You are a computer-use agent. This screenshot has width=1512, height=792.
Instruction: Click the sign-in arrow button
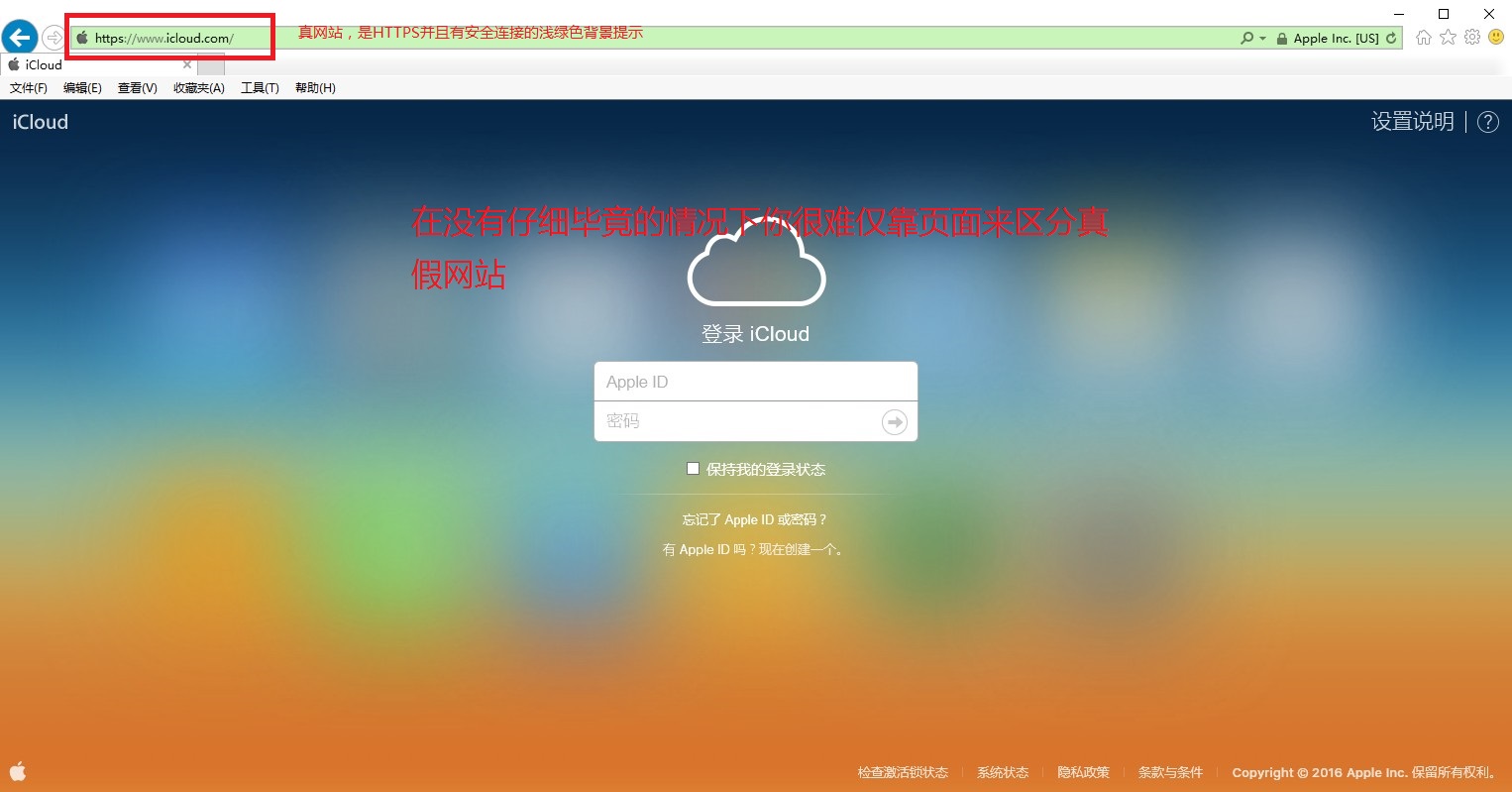(895, 422)
